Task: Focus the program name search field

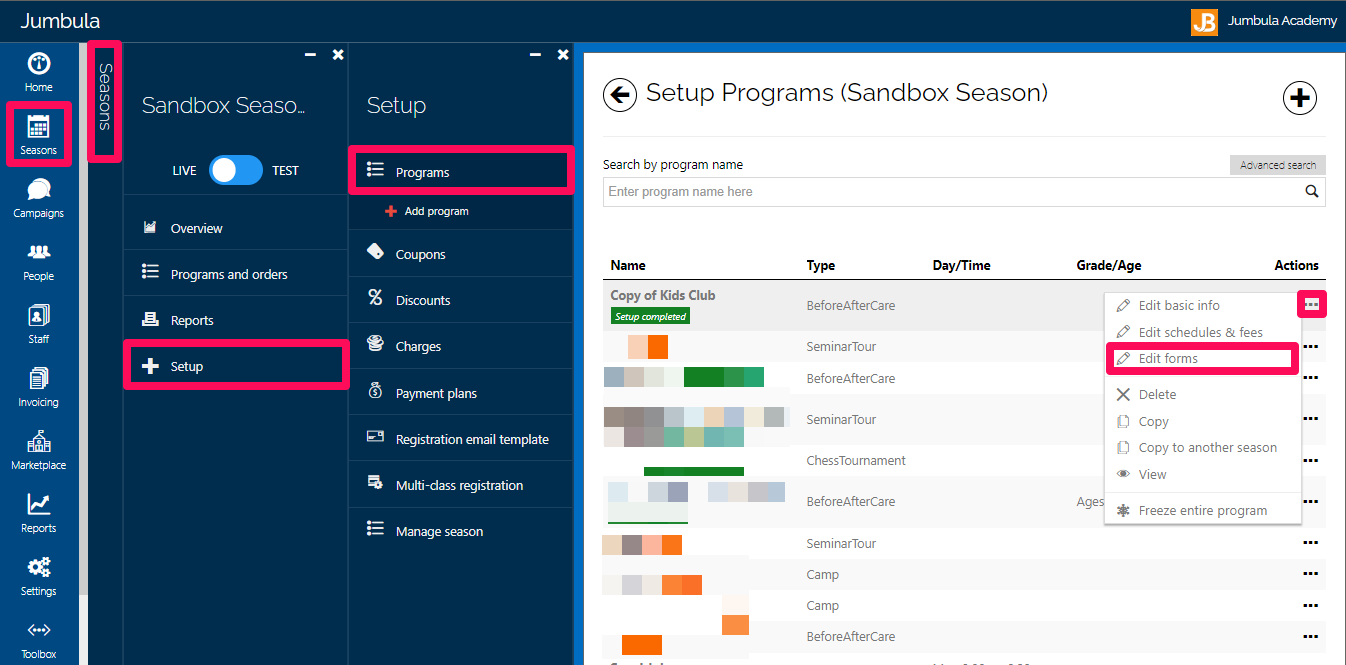Action: click(x=950, y=192)
